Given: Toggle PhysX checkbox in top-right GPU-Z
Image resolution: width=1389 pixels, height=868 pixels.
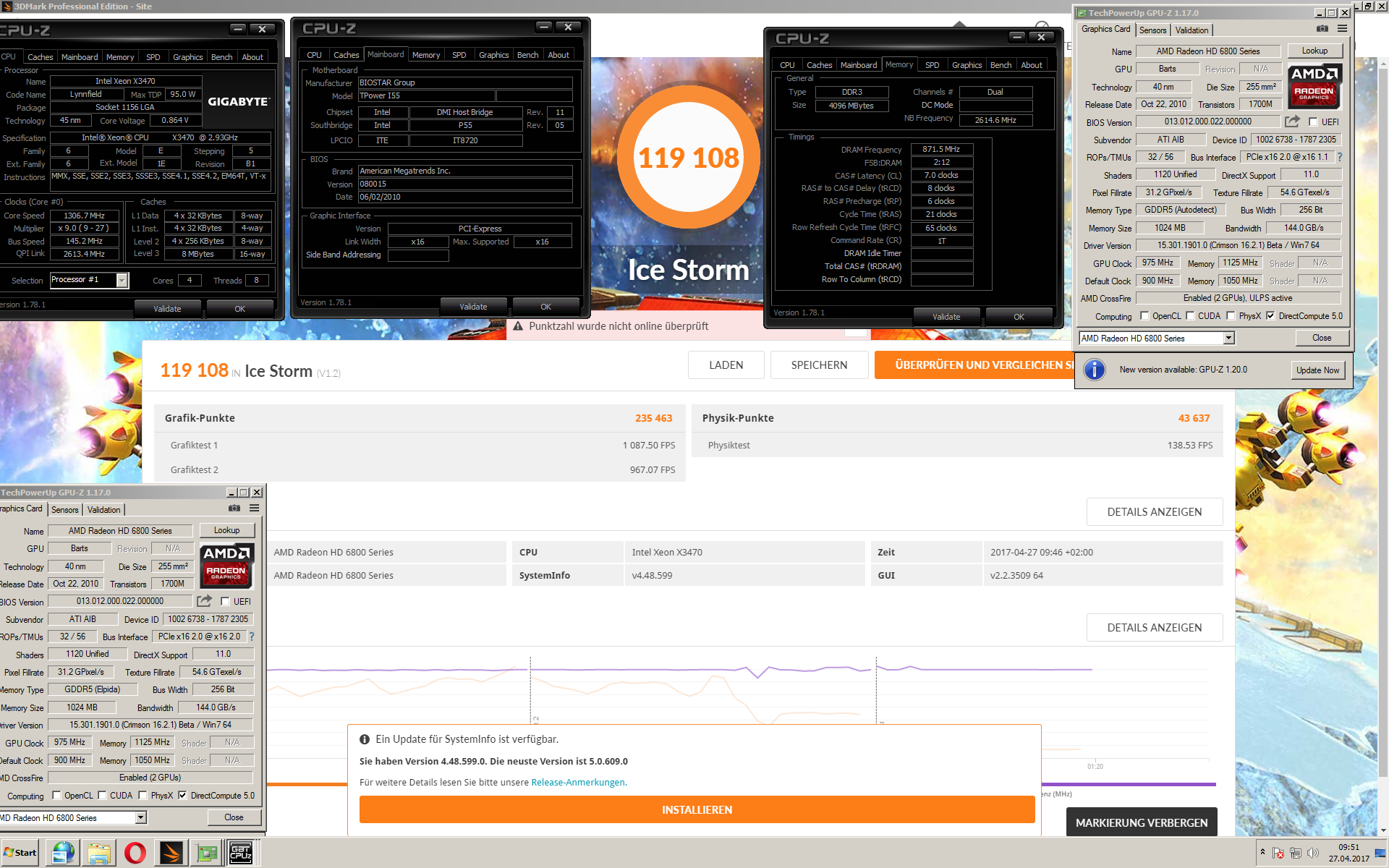Looking at the screenshot, I should [x=1231, y=315].
